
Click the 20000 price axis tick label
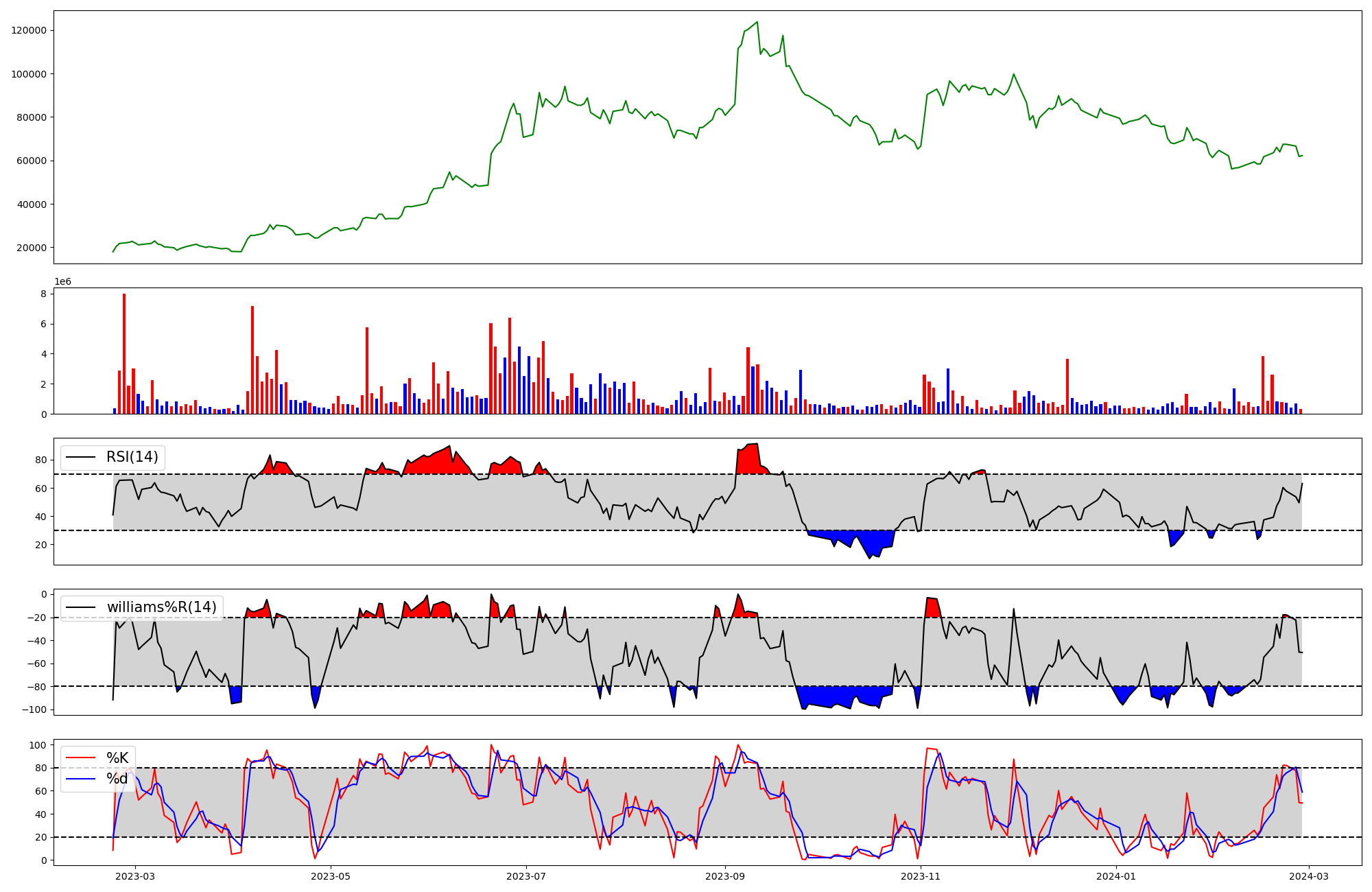[31, 248]
